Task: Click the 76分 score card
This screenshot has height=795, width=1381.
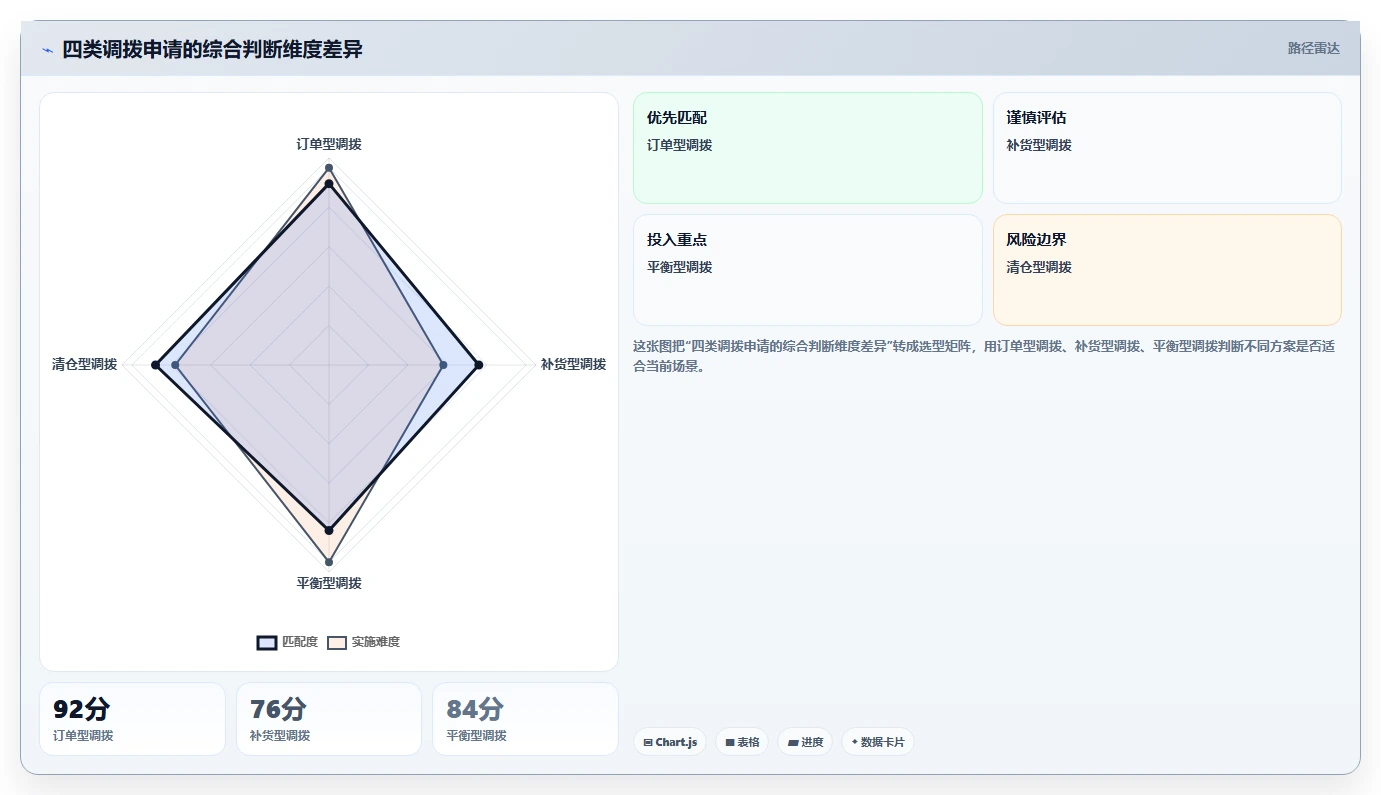Action: [x=329, y=719]
